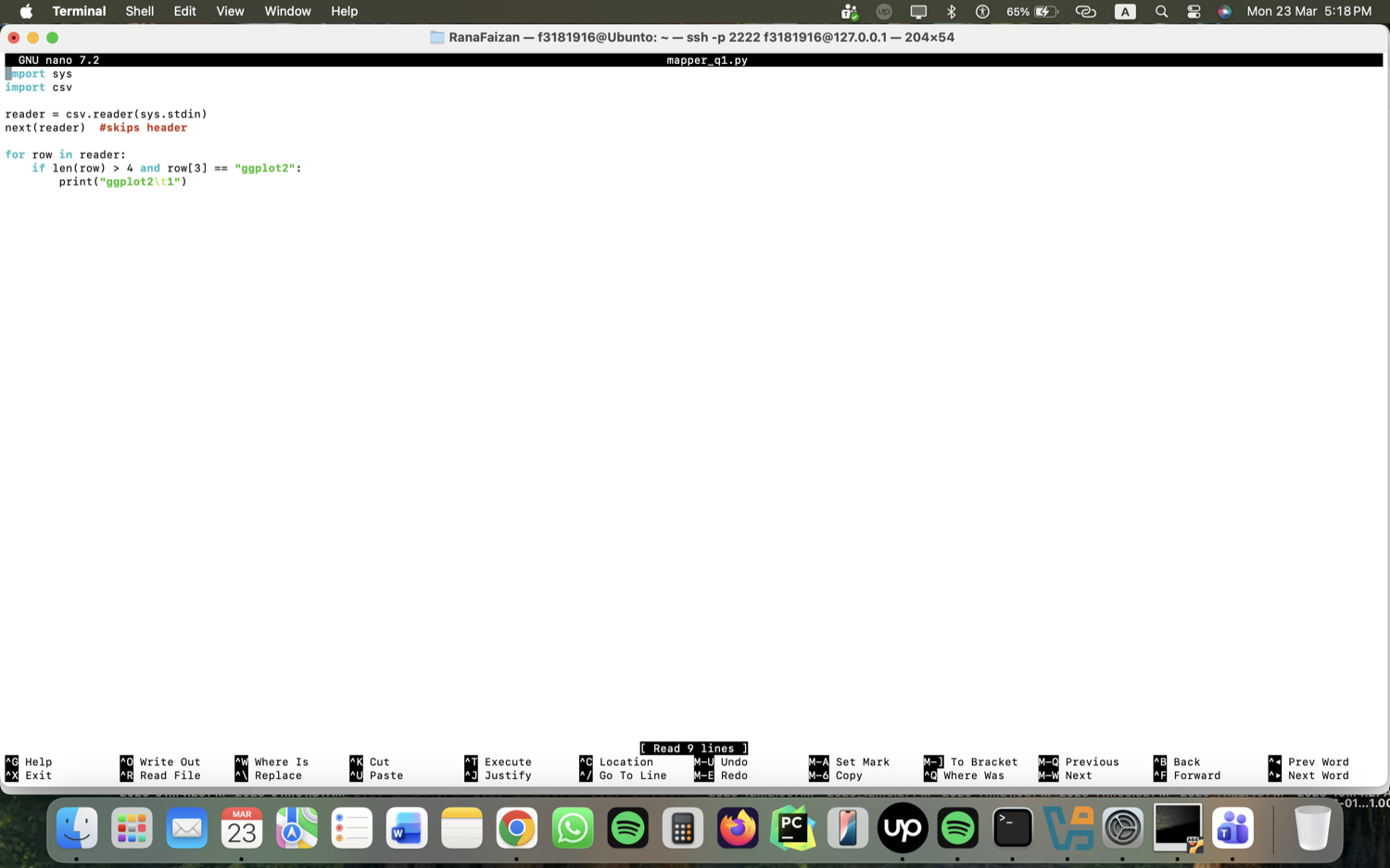Image resolution: width=1390 pixels, height=868 pixels.
Task: Click the 'mapper_q1.py' filename in nano header
Action: coord(707,60)
